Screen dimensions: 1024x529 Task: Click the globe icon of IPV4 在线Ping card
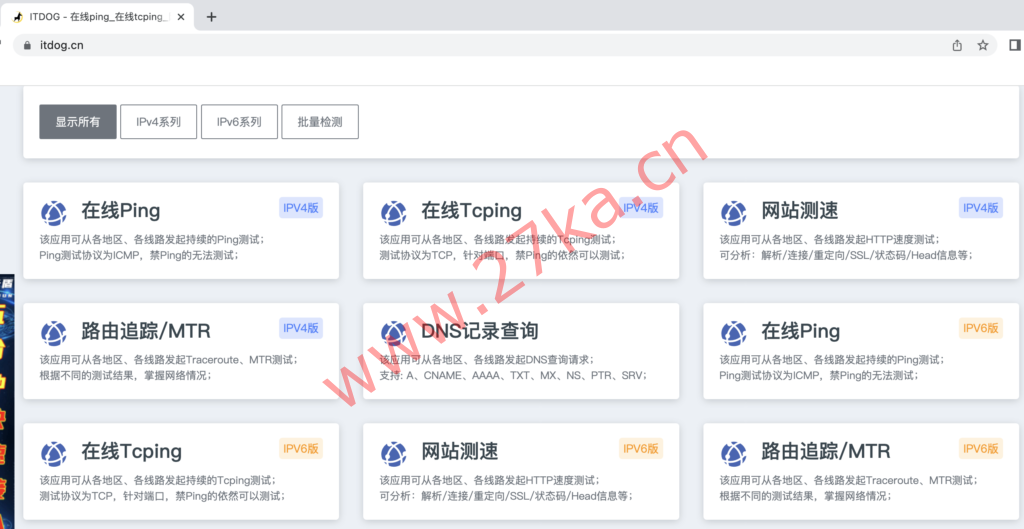54,214
